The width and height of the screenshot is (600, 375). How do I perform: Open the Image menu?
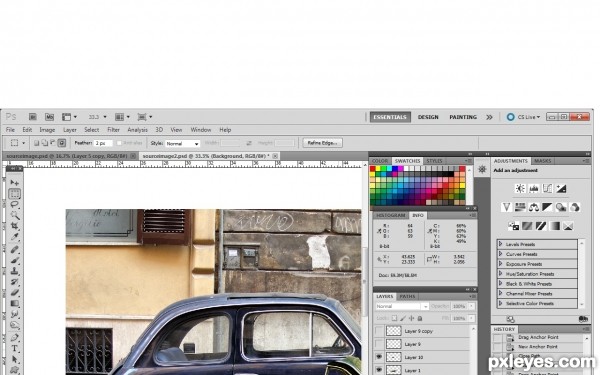pos(47,130)
